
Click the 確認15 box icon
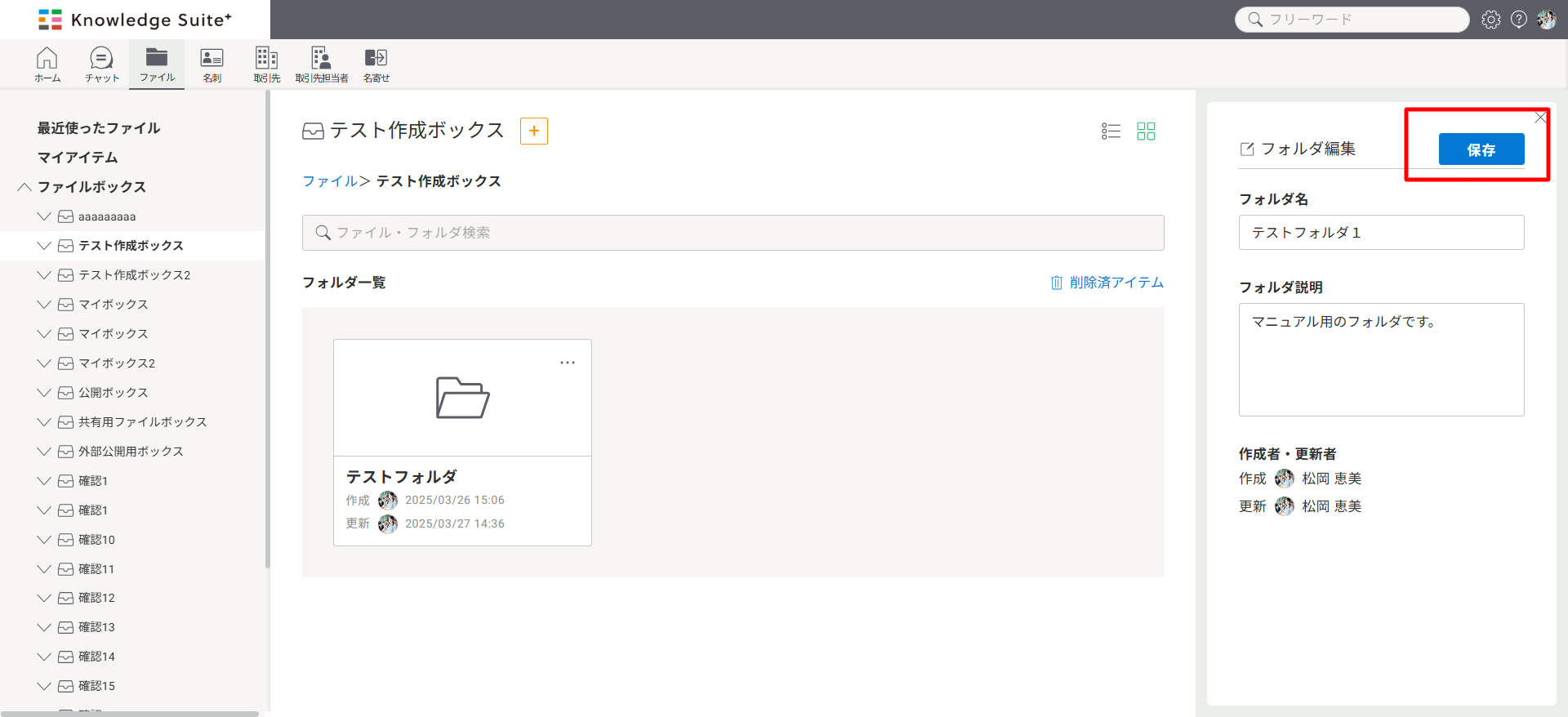(66, 686)
